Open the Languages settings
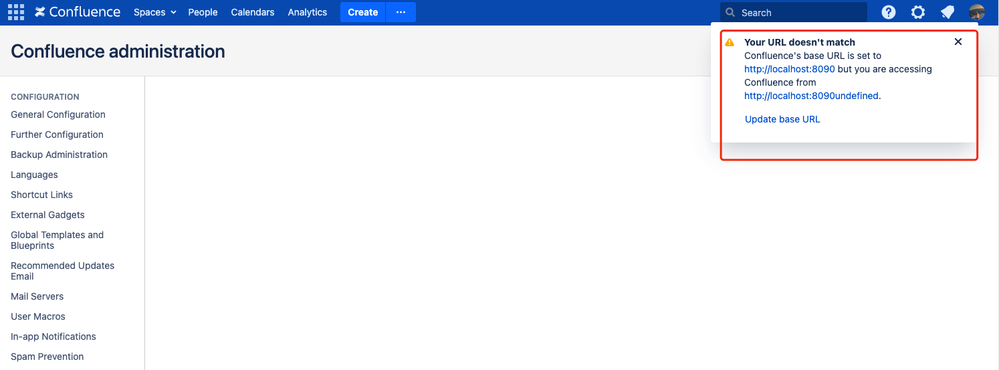 [34, 174]
